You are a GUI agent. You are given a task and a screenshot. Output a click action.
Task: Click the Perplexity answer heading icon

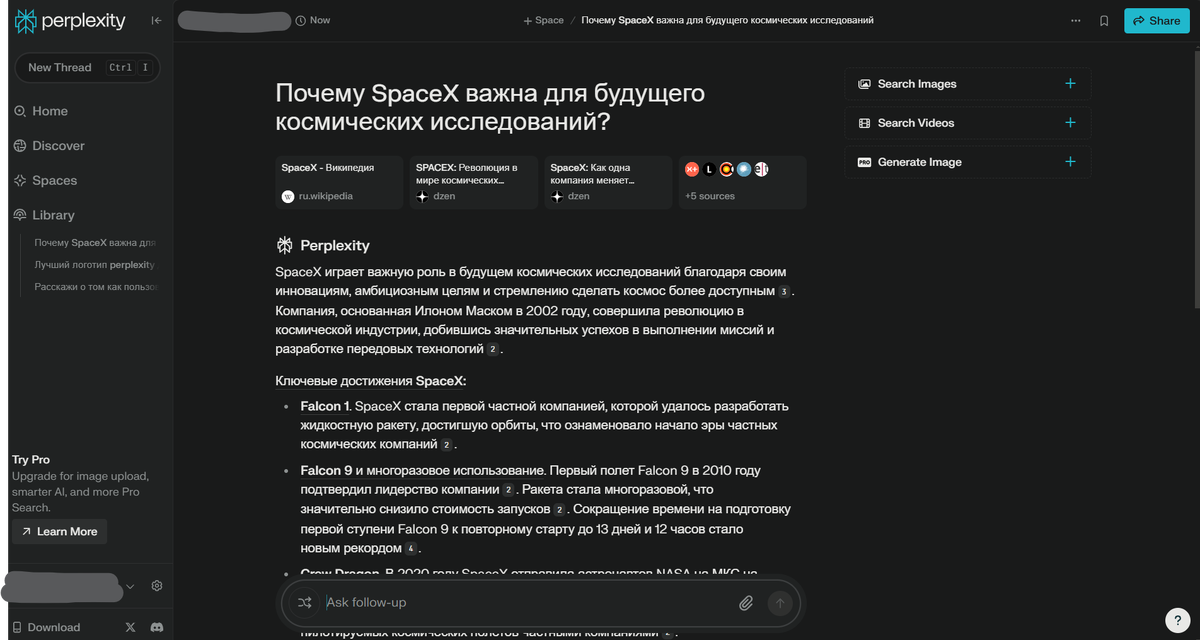285,245
